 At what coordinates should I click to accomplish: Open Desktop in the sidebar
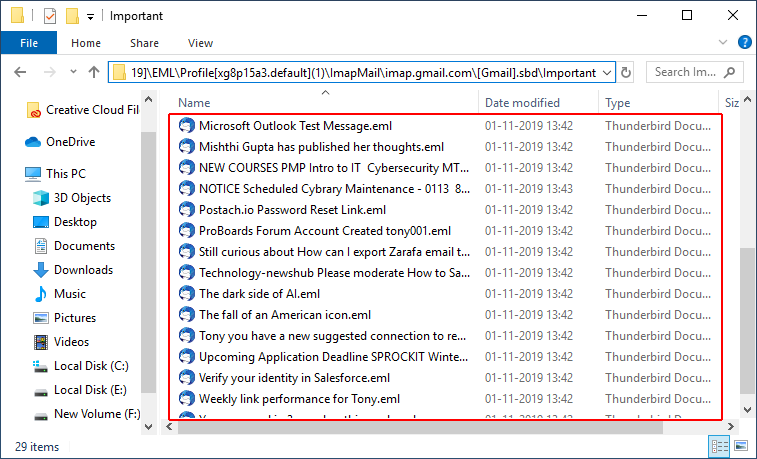coord(65,222)
